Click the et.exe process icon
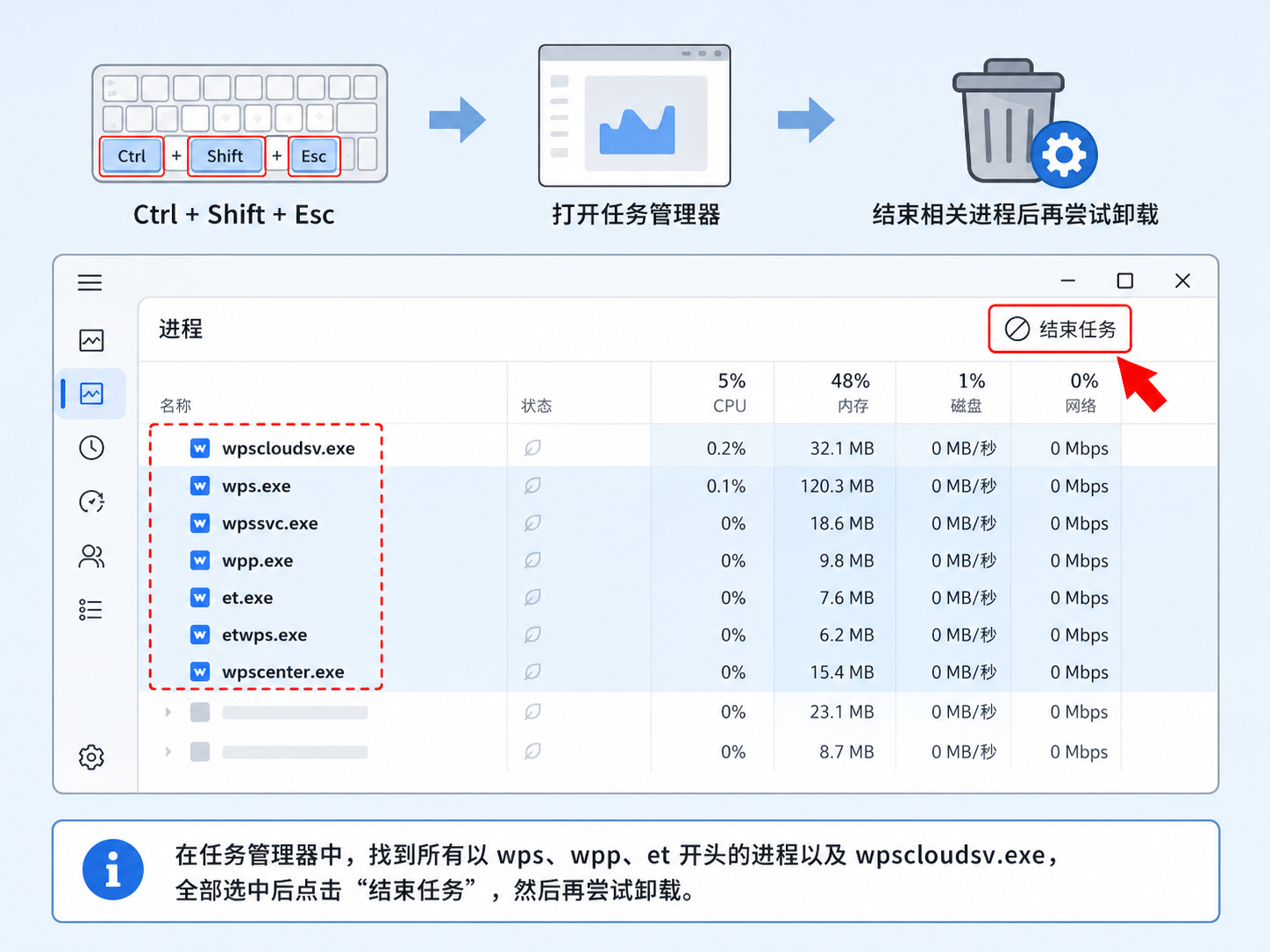 pyautogui.click(x=200, y=598)
